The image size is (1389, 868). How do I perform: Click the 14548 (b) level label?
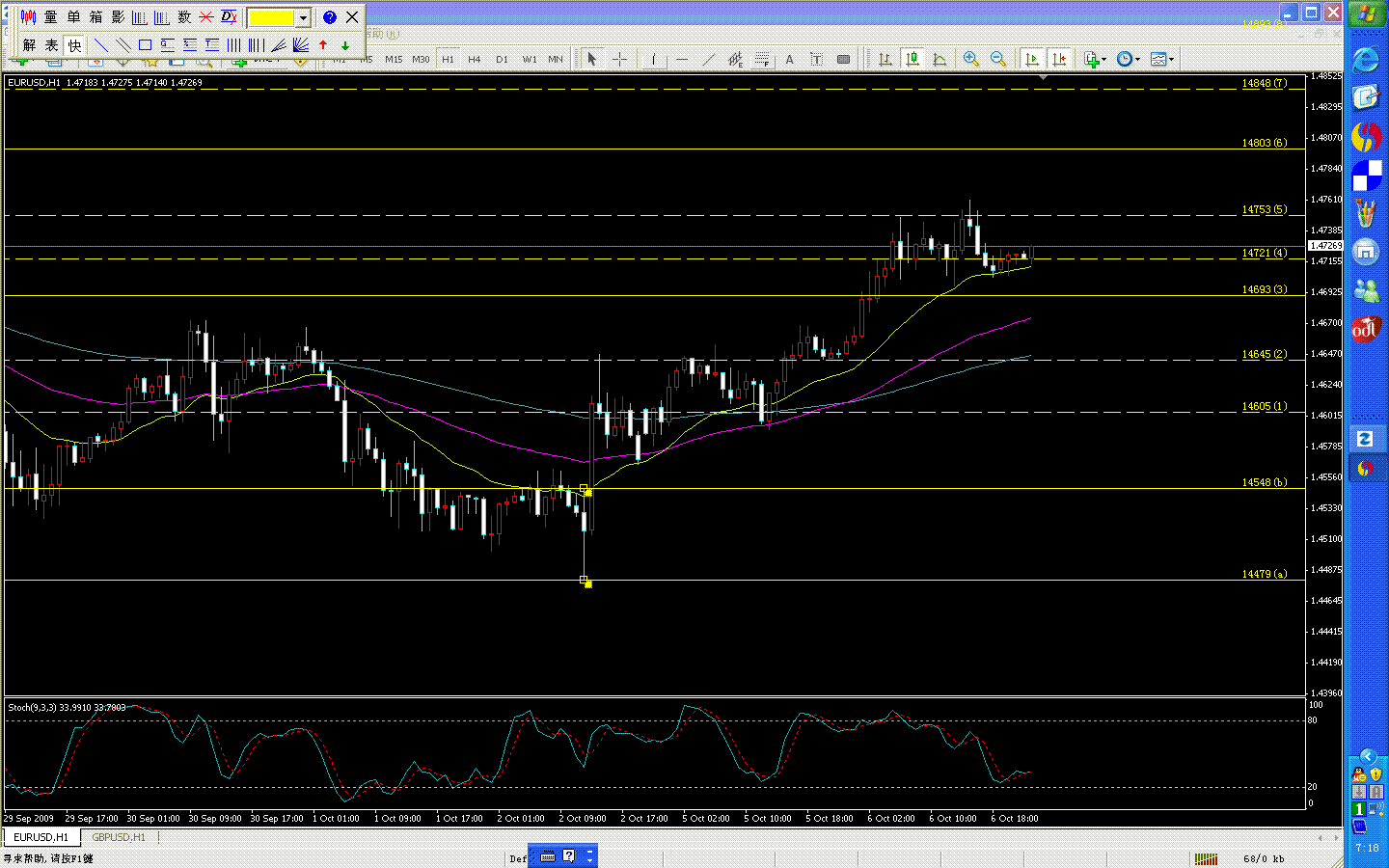click(x=1264, y=482)
